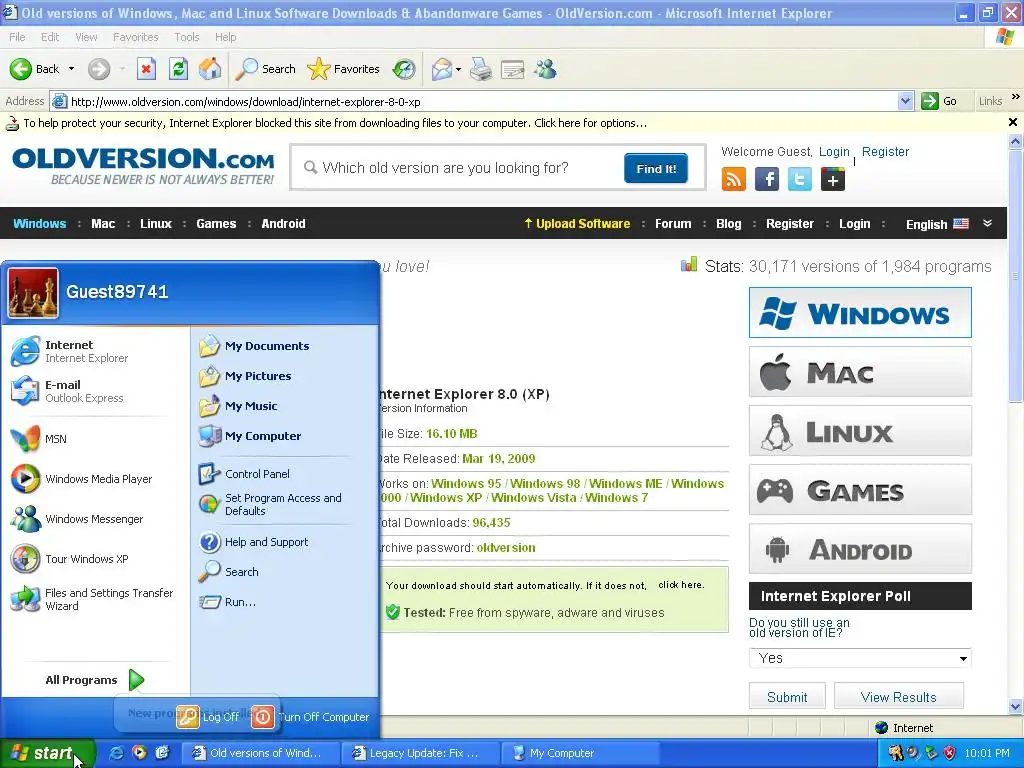1024x768 pixels.
Task: Click the 'click here' download link
Action: tap(680, 584)
